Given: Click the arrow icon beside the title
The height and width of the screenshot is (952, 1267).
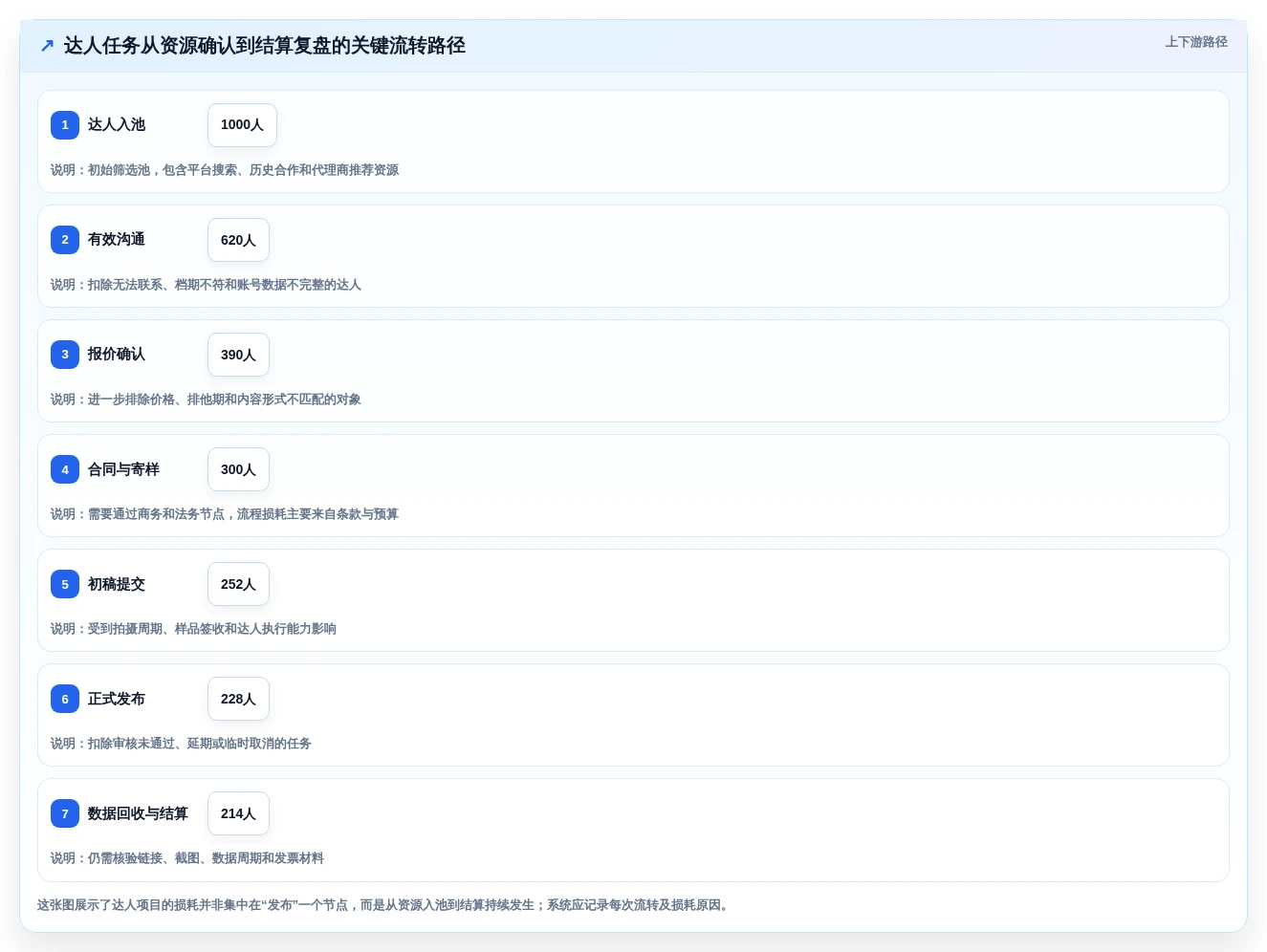Looking at the screenshot, I should [x=47, y=46].
